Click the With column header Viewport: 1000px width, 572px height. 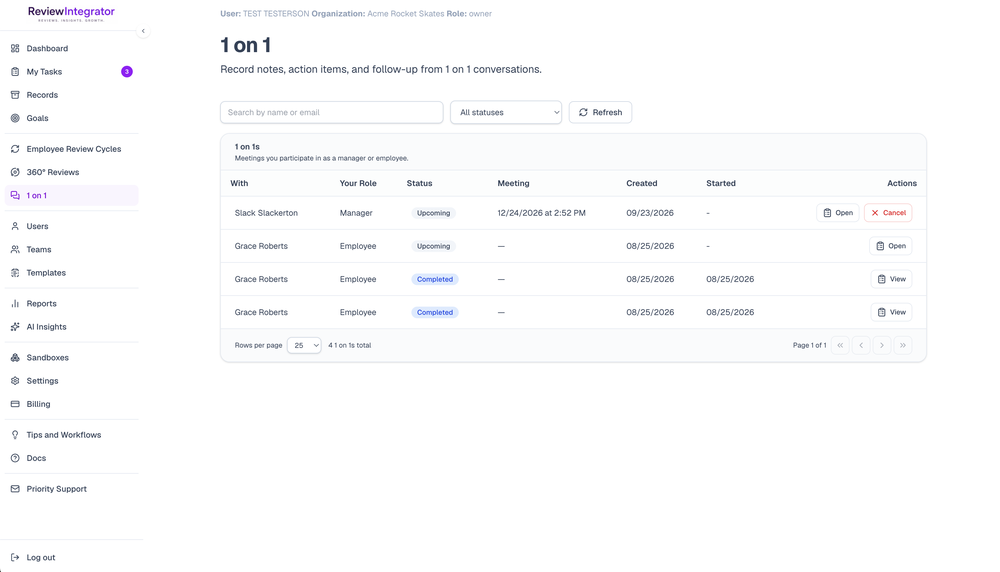click(239, 183)
